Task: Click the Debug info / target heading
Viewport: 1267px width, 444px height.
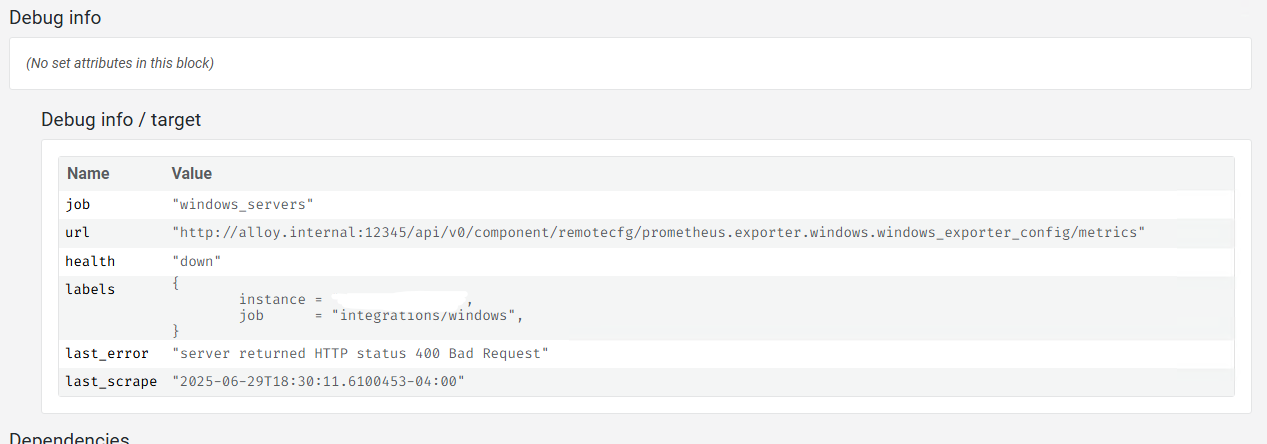Action: [x=121, y=119]
